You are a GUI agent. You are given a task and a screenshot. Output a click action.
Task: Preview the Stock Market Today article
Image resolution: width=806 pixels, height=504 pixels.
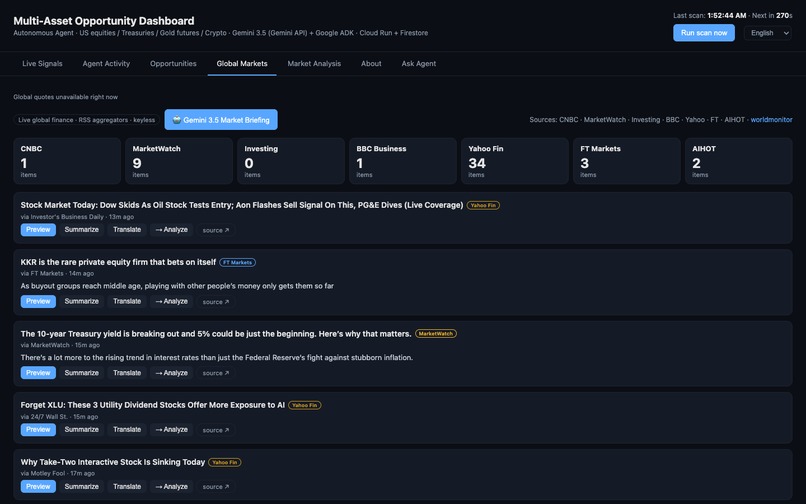pyautogui.click(x=38, y=230)
